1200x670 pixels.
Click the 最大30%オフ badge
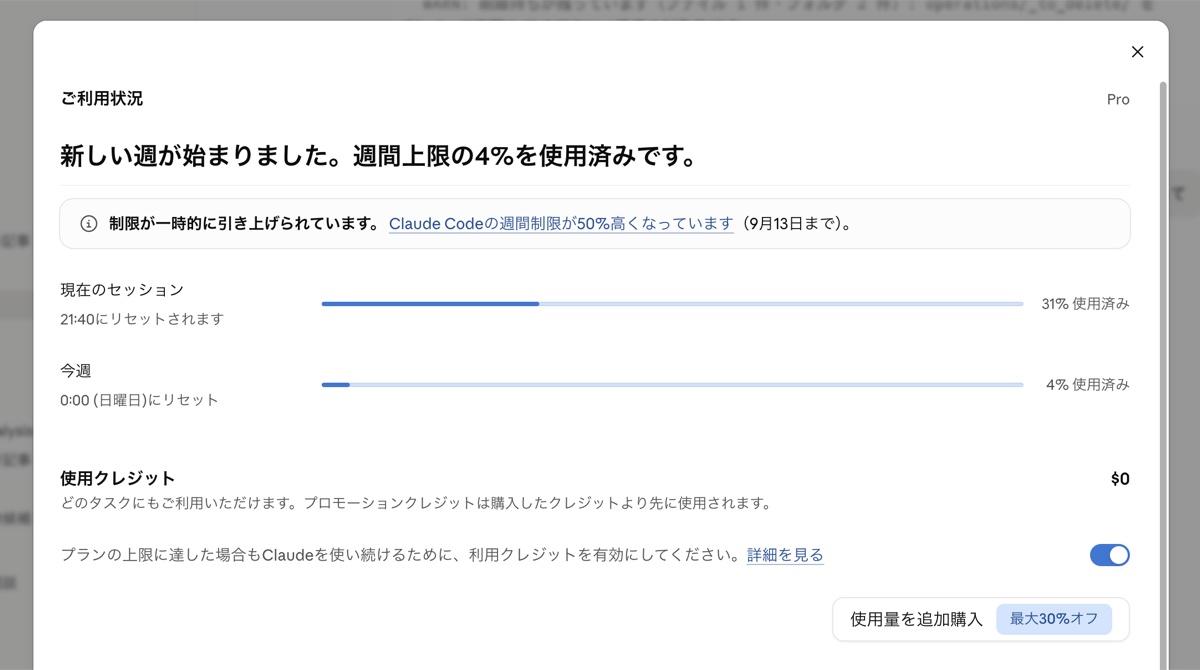coord(1054,619)
